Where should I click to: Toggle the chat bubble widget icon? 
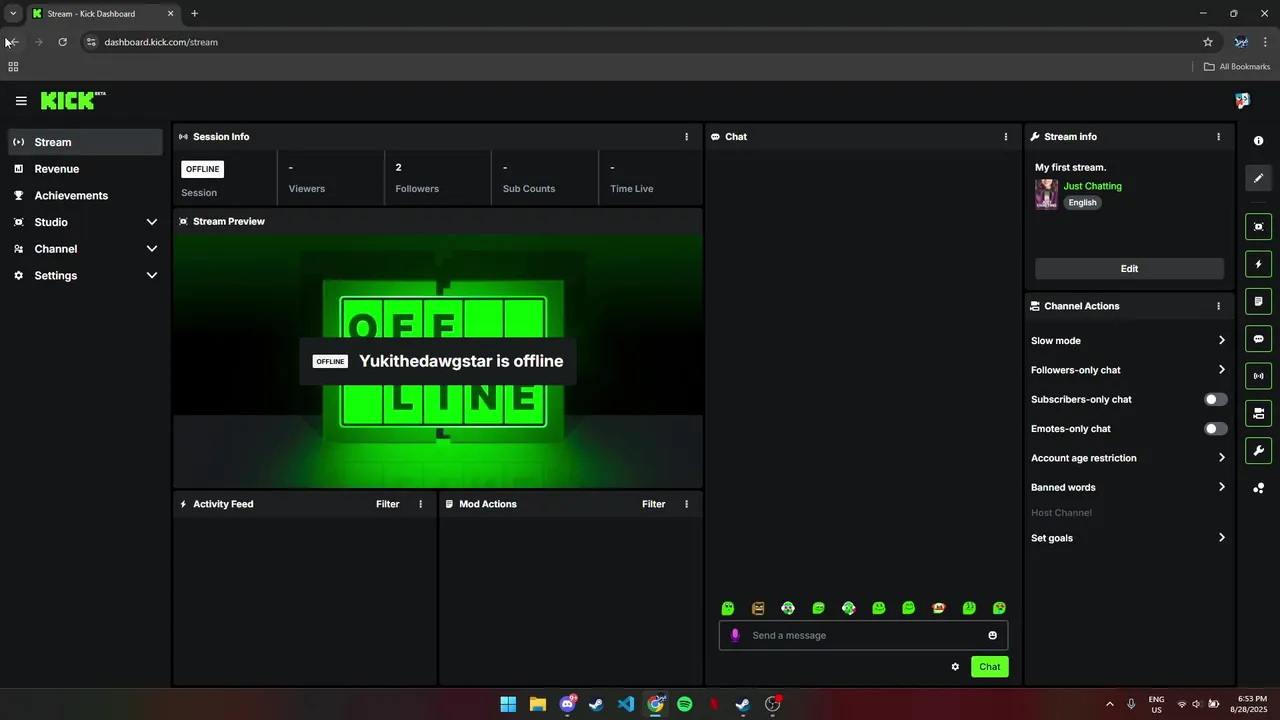tap(1258, 339)
